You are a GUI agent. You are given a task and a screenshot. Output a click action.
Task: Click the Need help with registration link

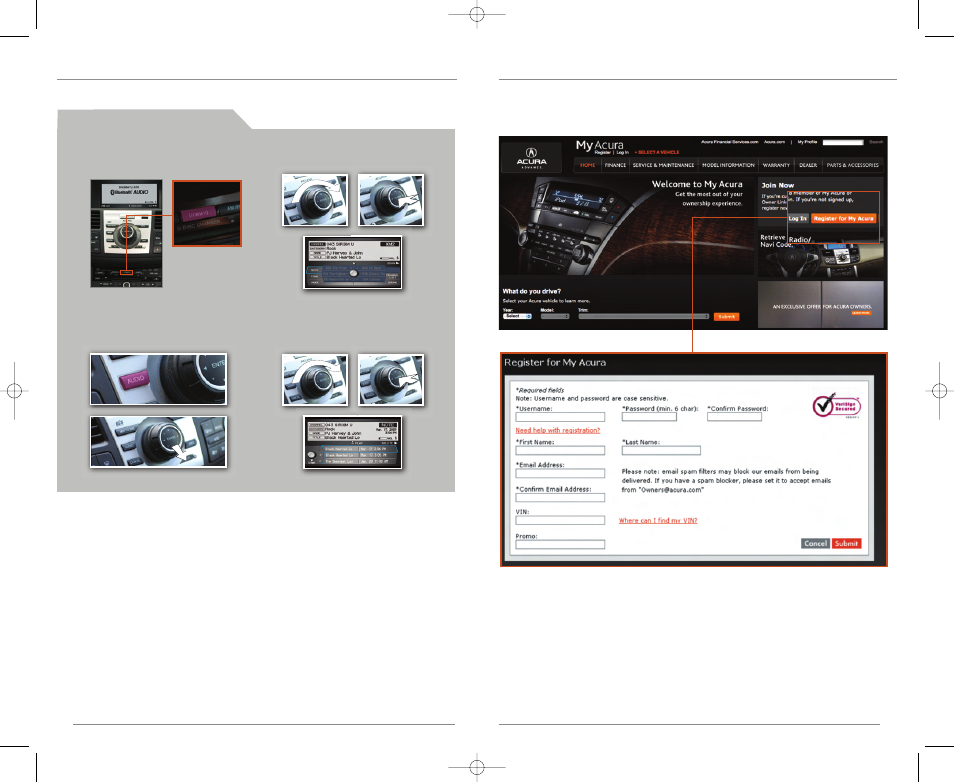pos(557,430)
